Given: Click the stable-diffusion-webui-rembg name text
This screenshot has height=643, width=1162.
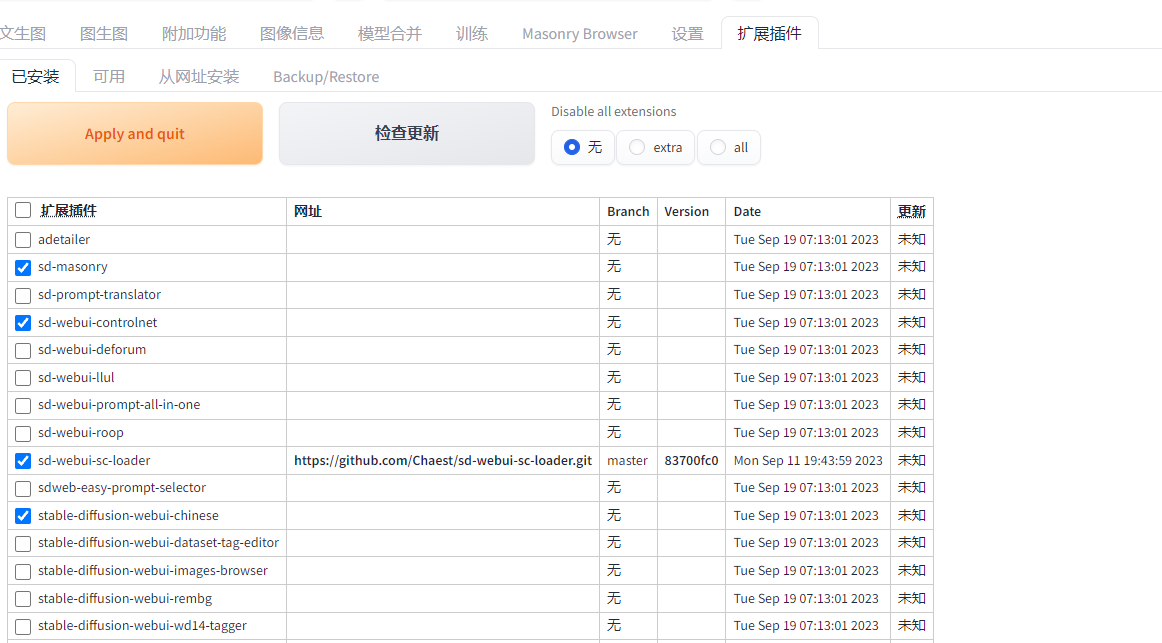Looking at the screenshot, I should tap(124, 598).
